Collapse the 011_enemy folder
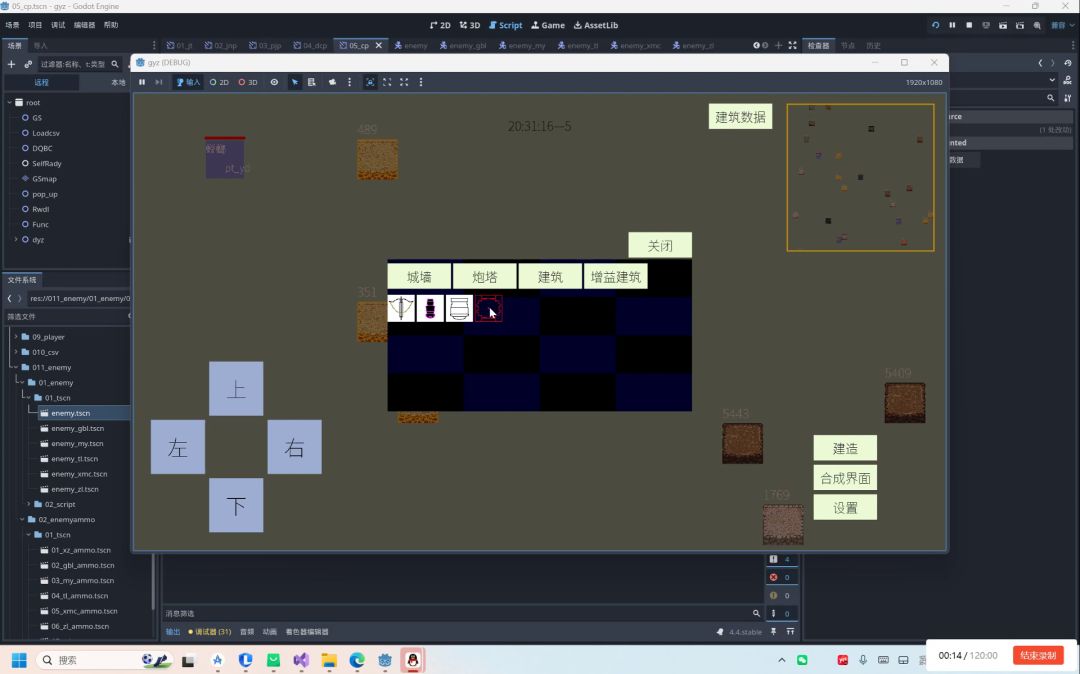 [x=15, y=367]
